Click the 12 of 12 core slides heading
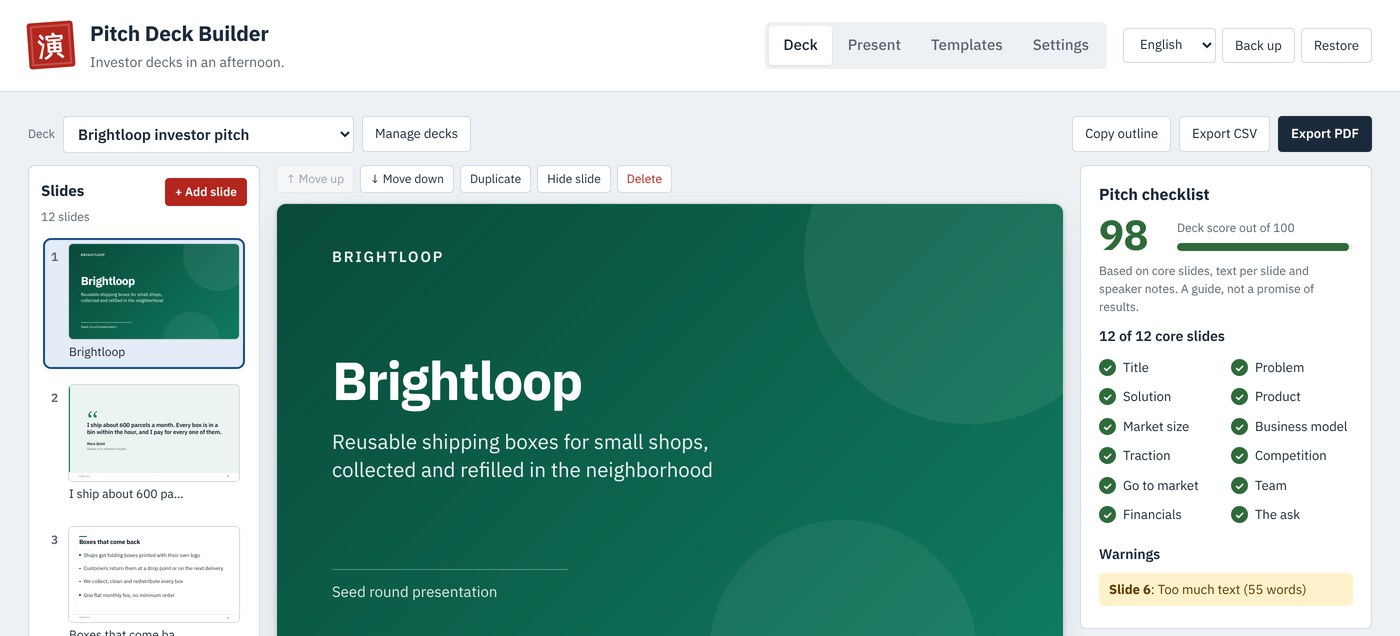The width and height of the screenshot is (1400, 636). 1161,336
